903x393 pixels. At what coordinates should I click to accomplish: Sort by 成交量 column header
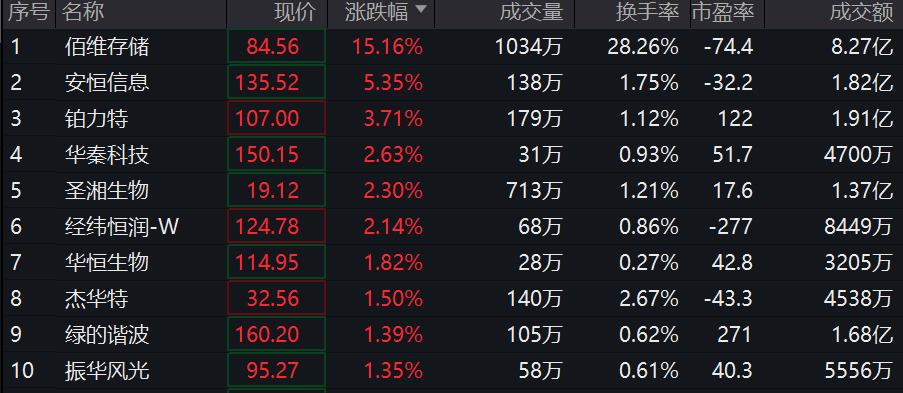pos(531,12)
